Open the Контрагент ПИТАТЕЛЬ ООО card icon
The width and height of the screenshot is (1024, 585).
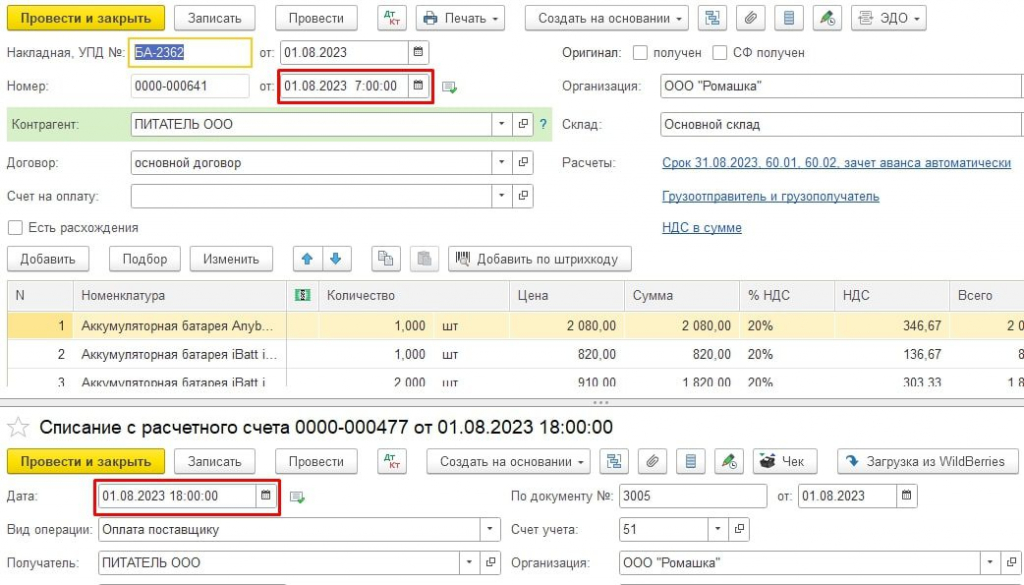pos(523,124)
